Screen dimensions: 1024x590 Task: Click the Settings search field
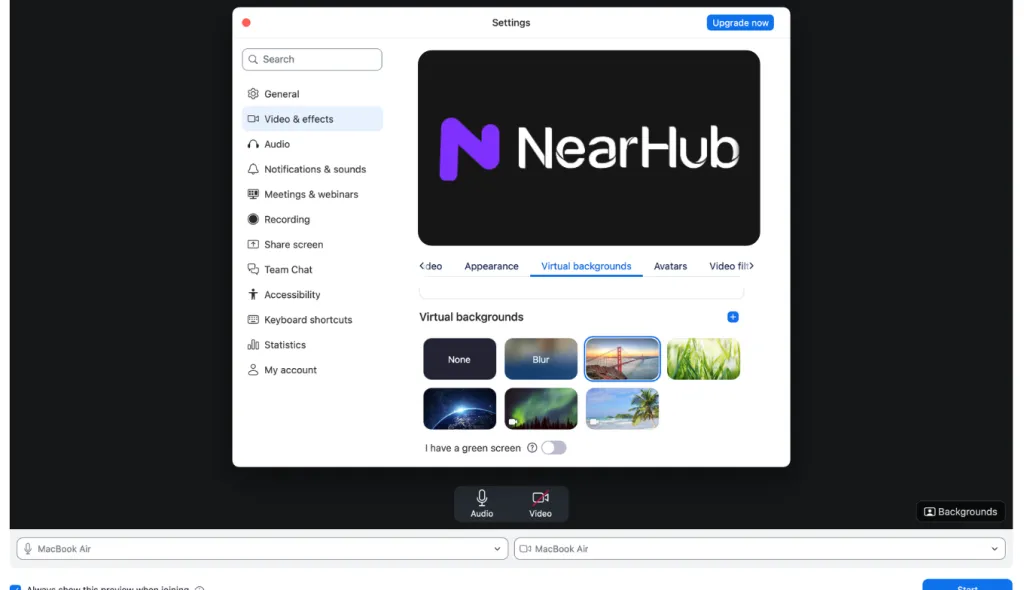click(x=312, y=59)
